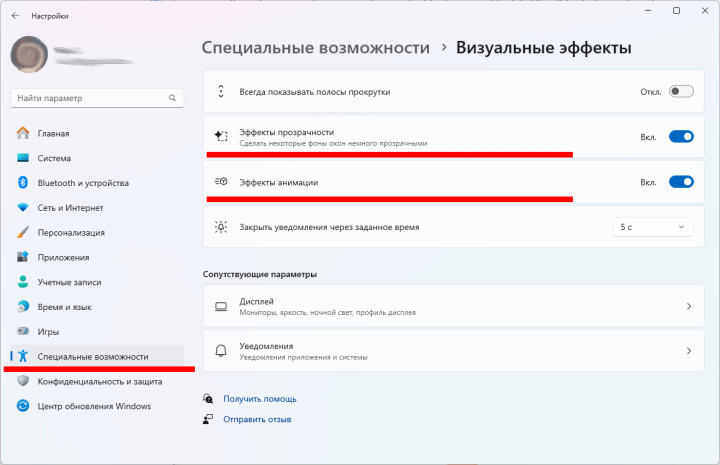Click the Bluetooth и устройства sidebar icon
Viewport: 720px width, 465px height.
pos(23,183)
